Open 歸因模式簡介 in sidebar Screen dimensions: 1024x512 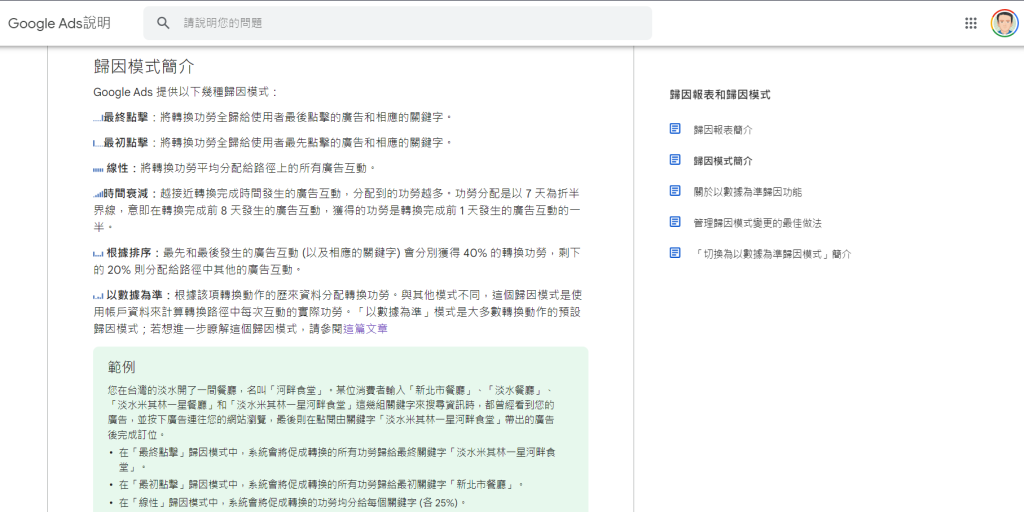[723, 161]
